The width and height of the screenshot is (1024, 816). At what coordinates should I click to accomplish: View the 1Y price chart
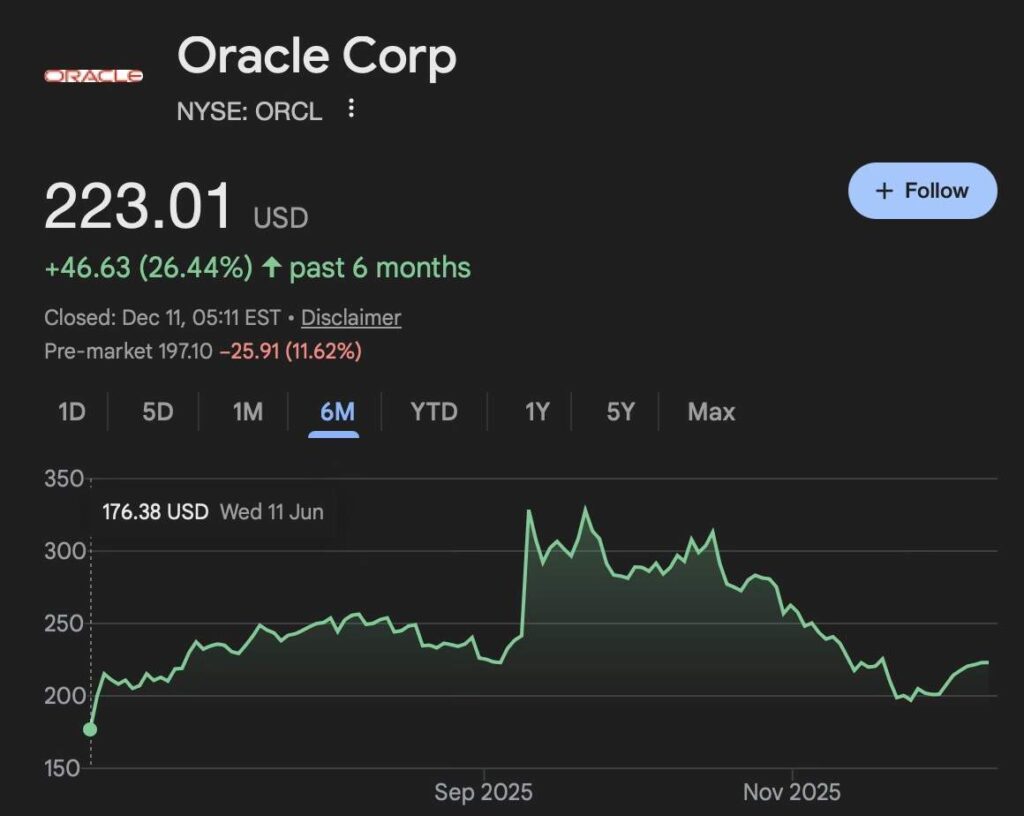(537, 412)
